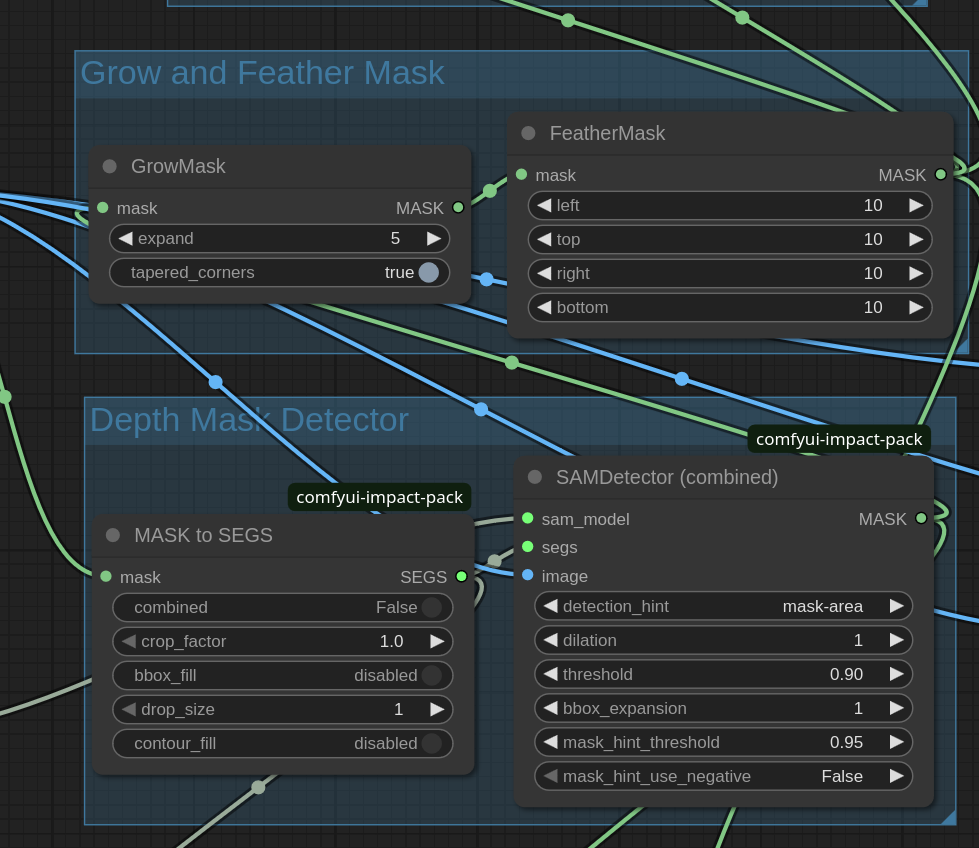Screen dimensions: 979x848
Task: Click the MASK to SEGS node title
Action: pyautogui.click(x=203, y=535)
